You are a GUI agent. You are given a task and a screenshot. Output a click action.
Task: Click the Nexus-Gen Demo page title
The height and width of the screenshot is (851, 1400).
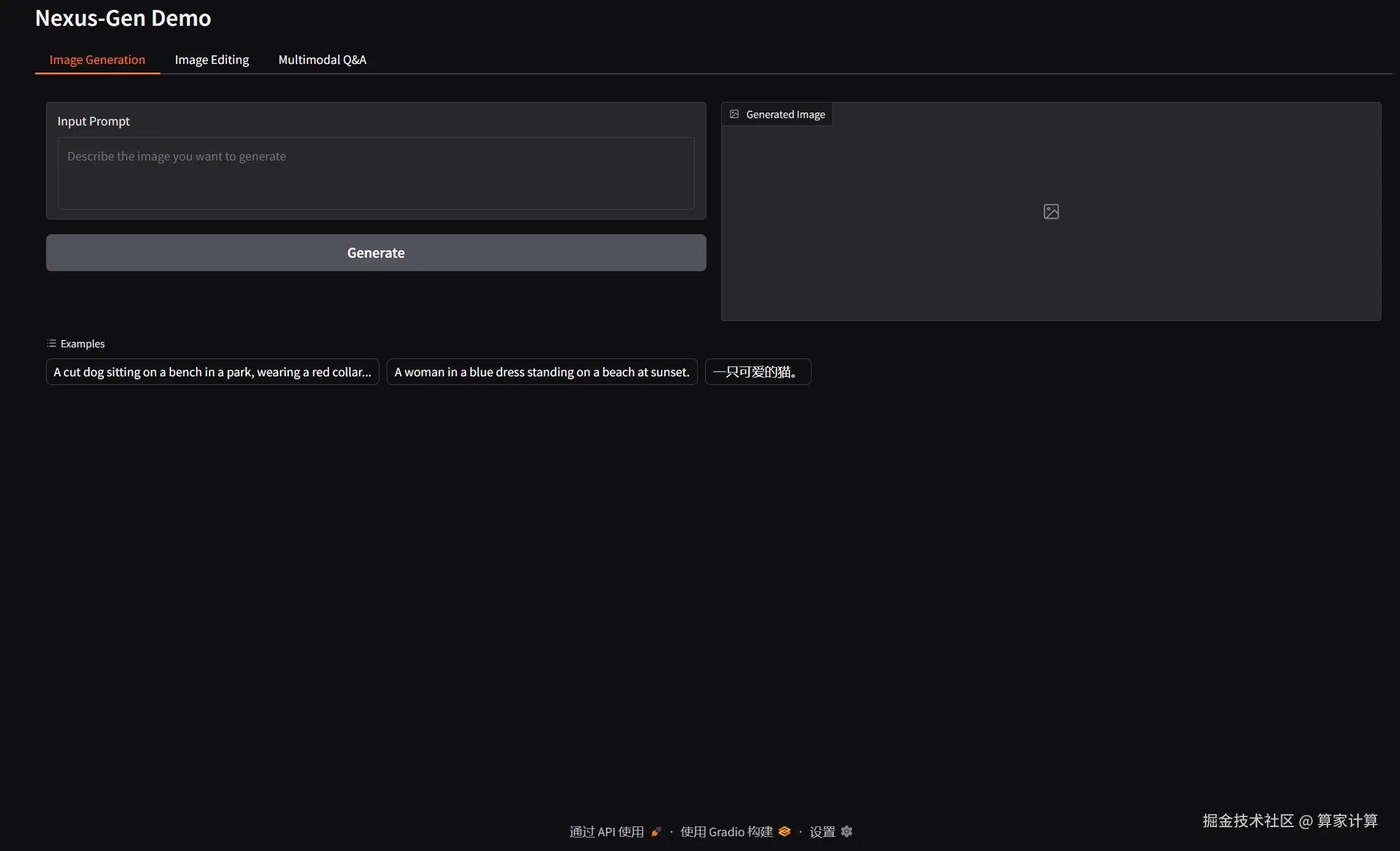click(123, 18)
